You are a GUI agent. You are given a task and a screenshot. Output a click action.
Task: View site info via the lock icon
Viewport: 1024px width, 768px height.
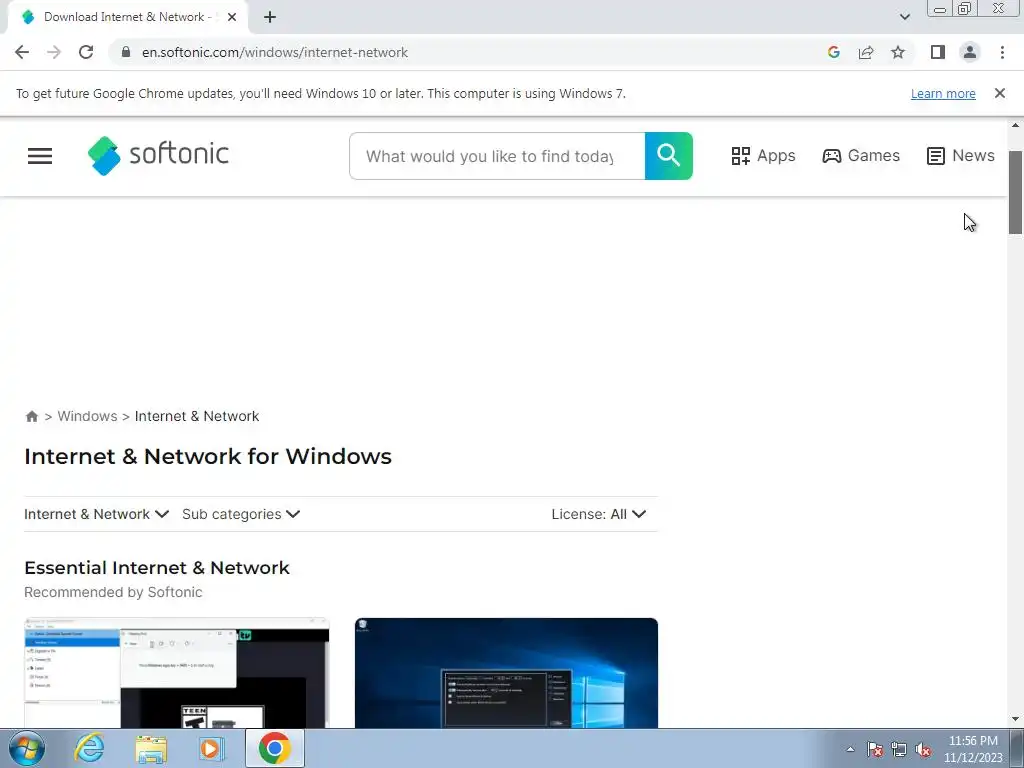point(126,52)
